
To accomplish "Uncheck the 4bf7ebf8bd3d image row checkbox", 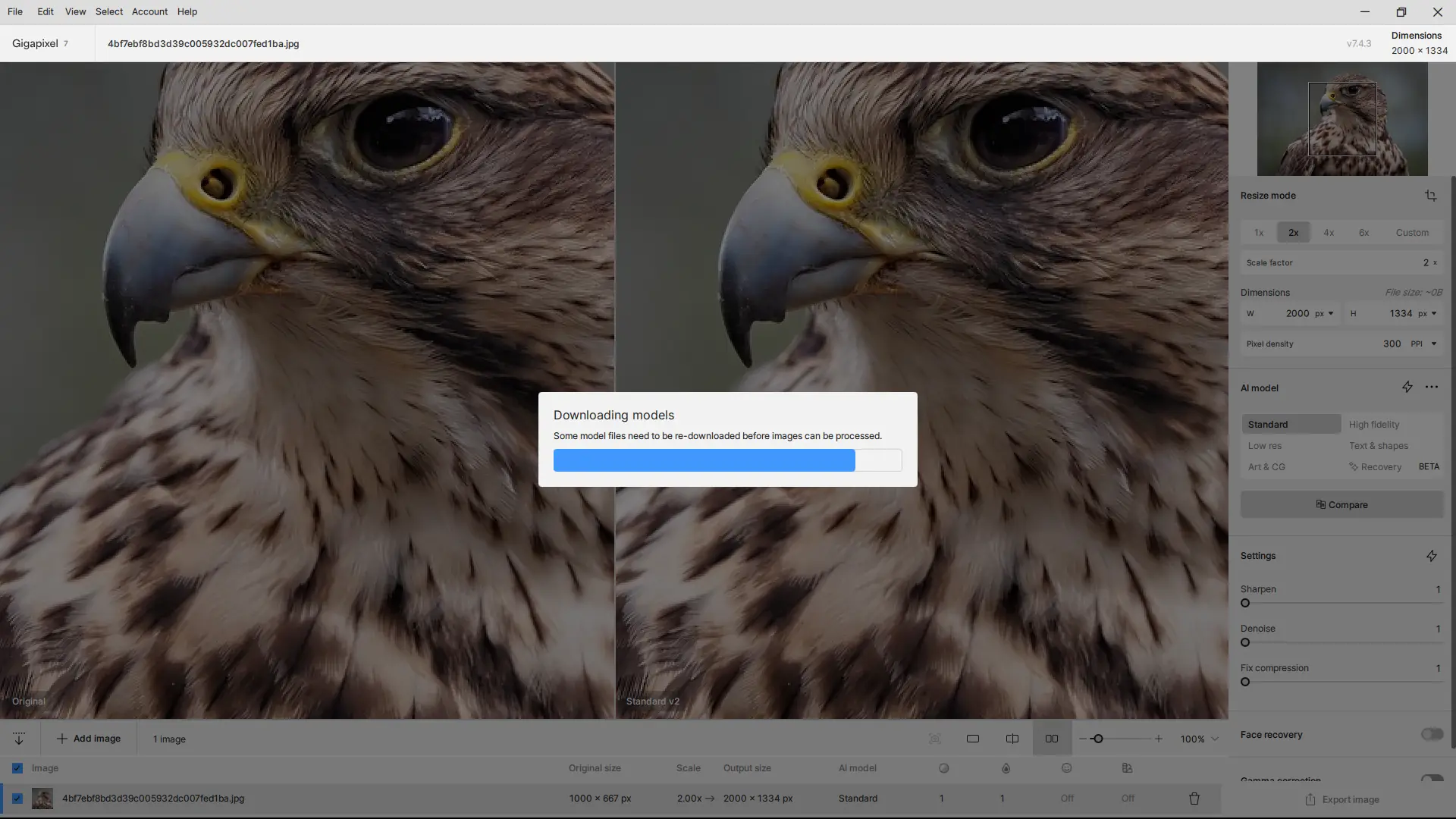I will click(17, 799).
